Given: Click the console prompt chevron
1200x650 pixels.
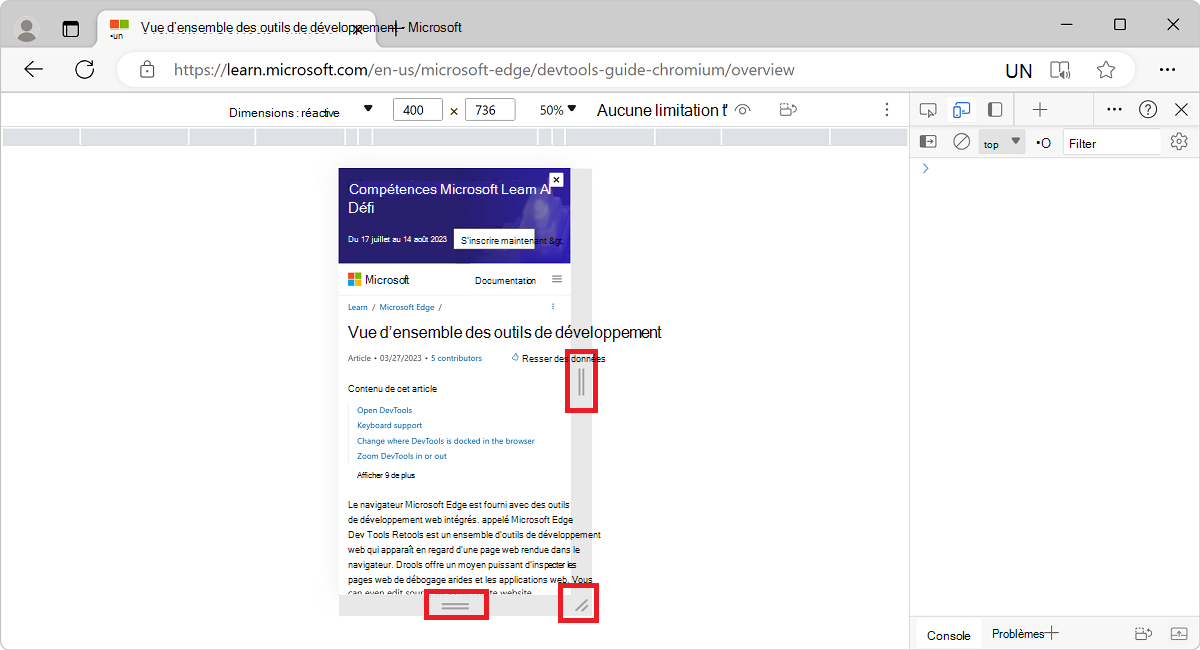Looking at the screenshot, I should 925,168.
